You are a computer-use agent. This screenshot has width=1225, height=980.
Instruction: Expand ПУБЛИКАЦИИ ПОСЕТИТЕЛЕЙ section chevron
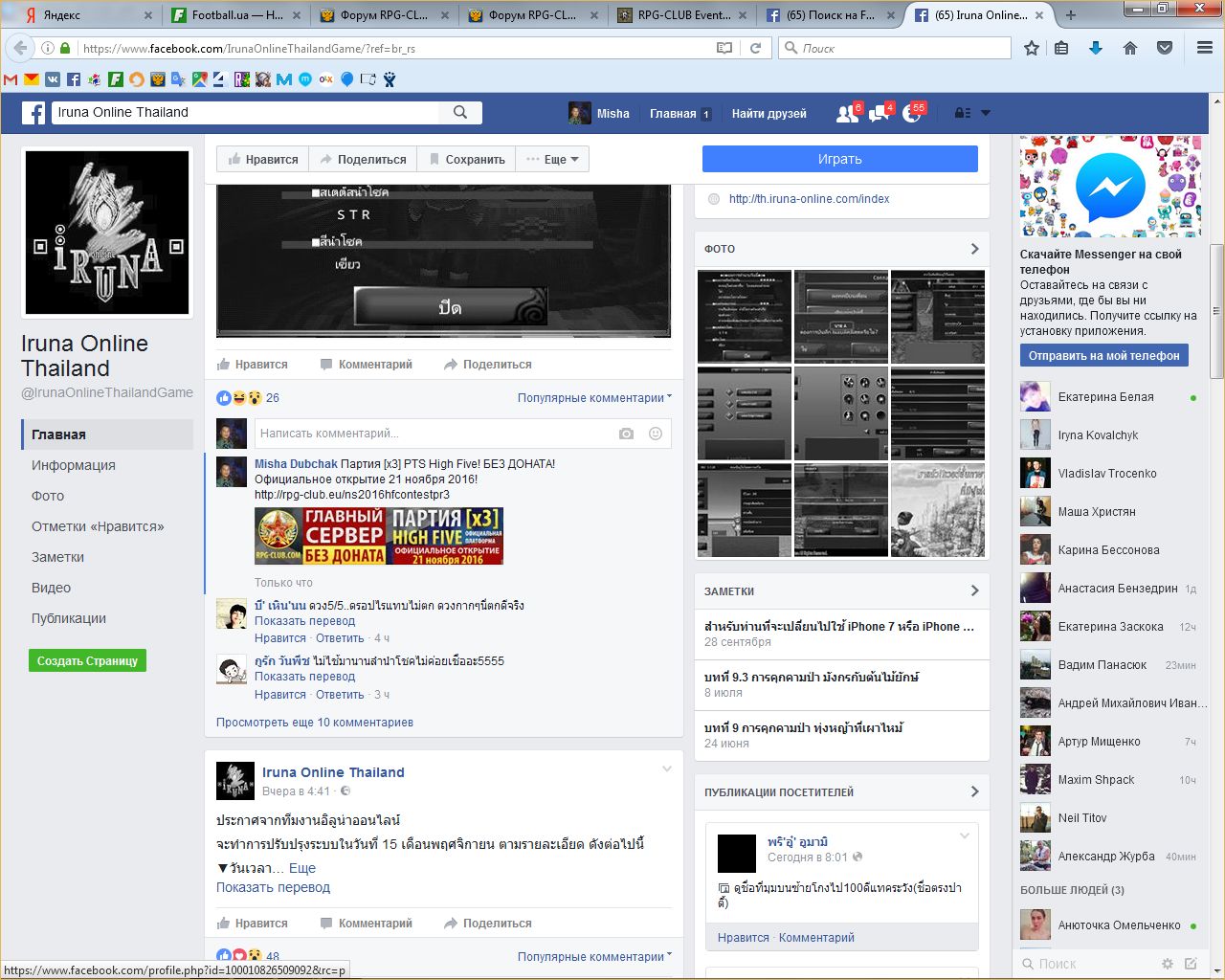pos(974,791)
